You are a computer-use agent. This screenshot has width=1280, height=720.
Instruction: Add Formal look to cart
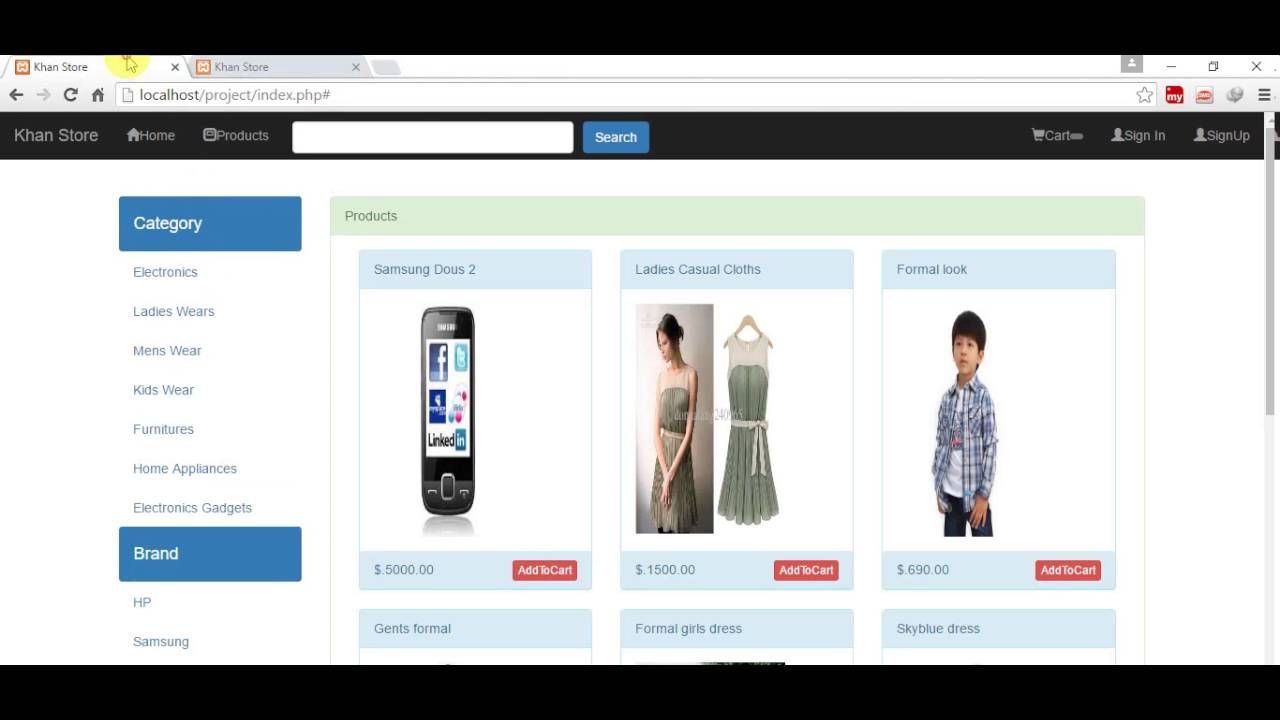(1068, 570)
